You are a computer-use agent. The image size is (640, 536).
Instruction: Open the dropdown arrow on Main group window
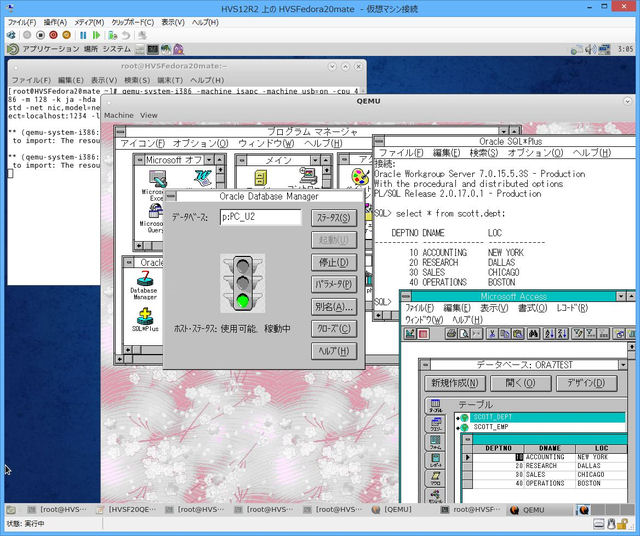pos(316,160)
